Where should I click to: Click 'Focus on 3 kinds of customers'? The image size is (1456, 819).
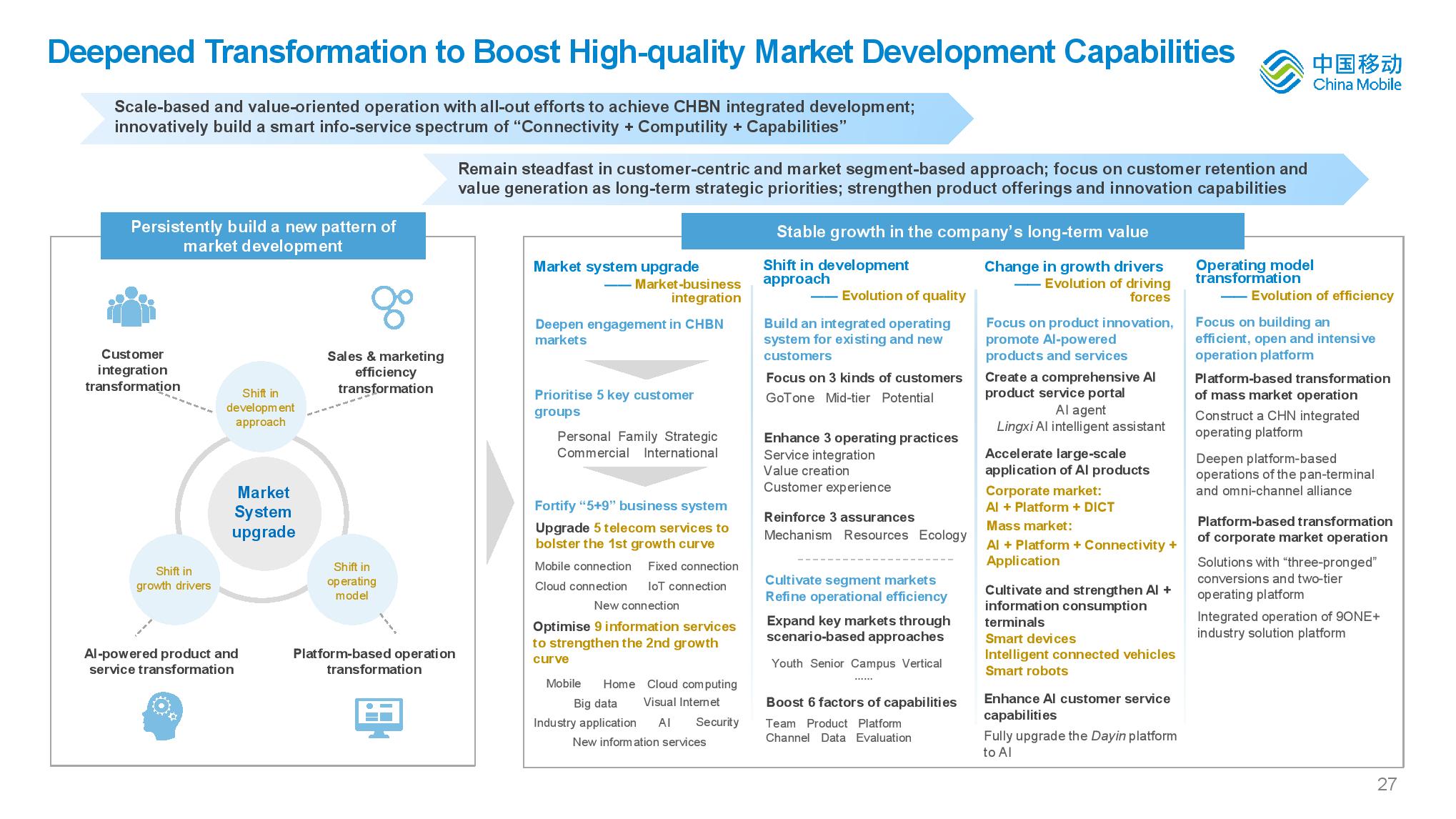[864, 378]
